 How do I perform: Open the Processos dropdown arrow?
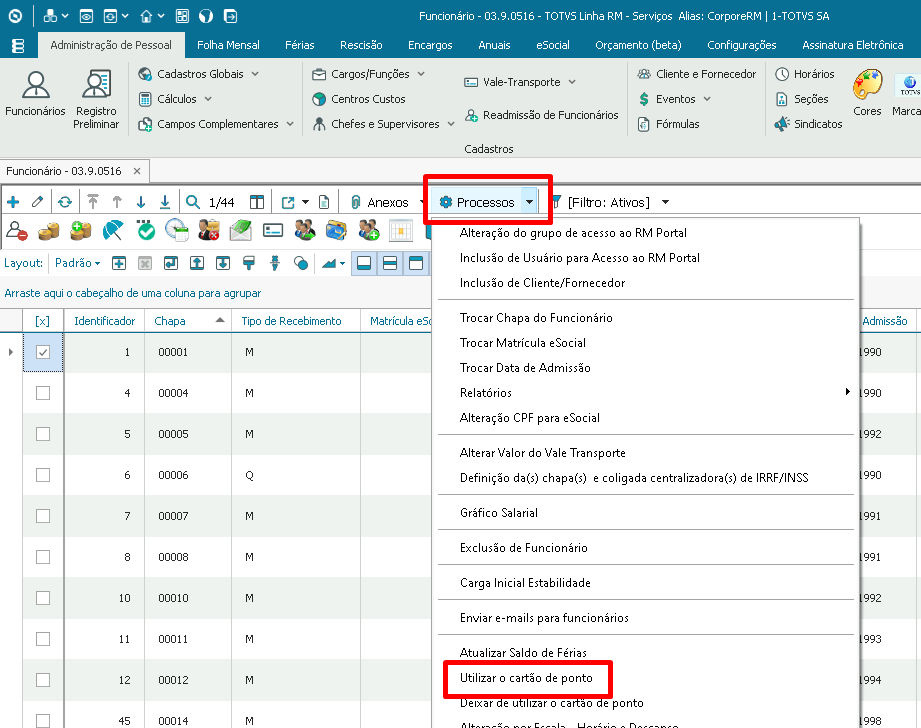529,202
